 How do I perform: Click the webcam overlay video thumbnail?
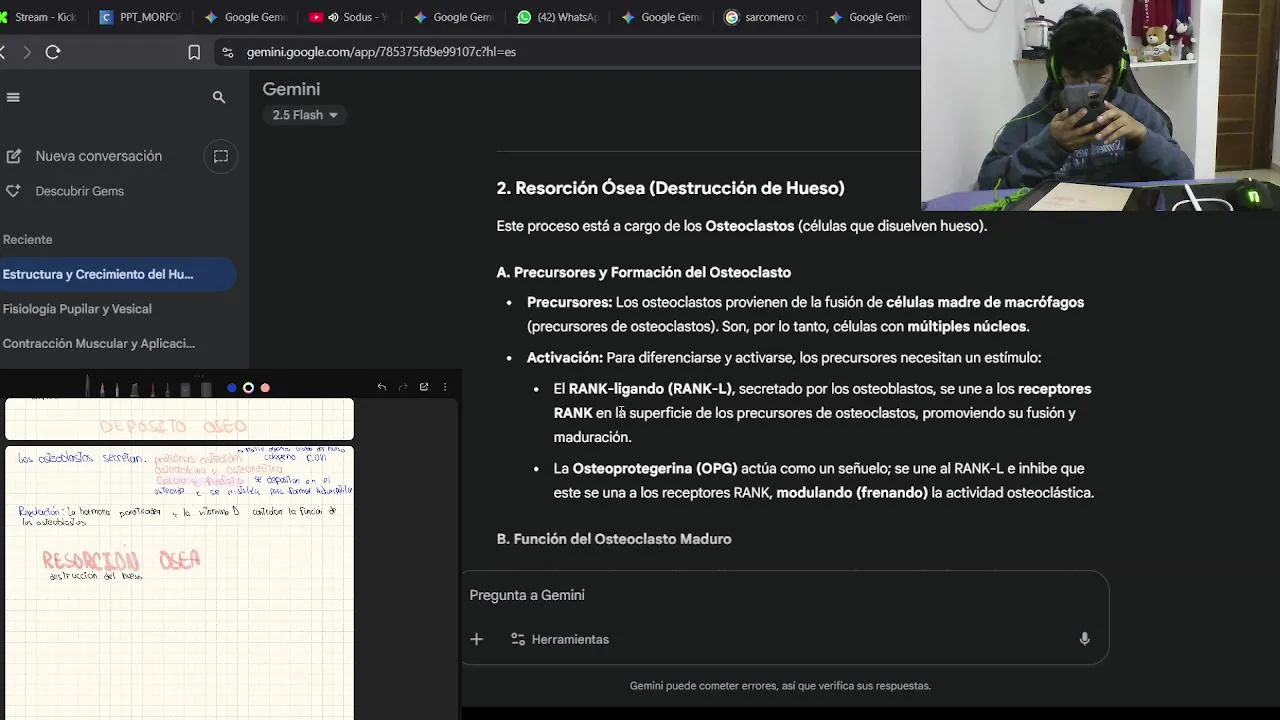click(1100, 105)
